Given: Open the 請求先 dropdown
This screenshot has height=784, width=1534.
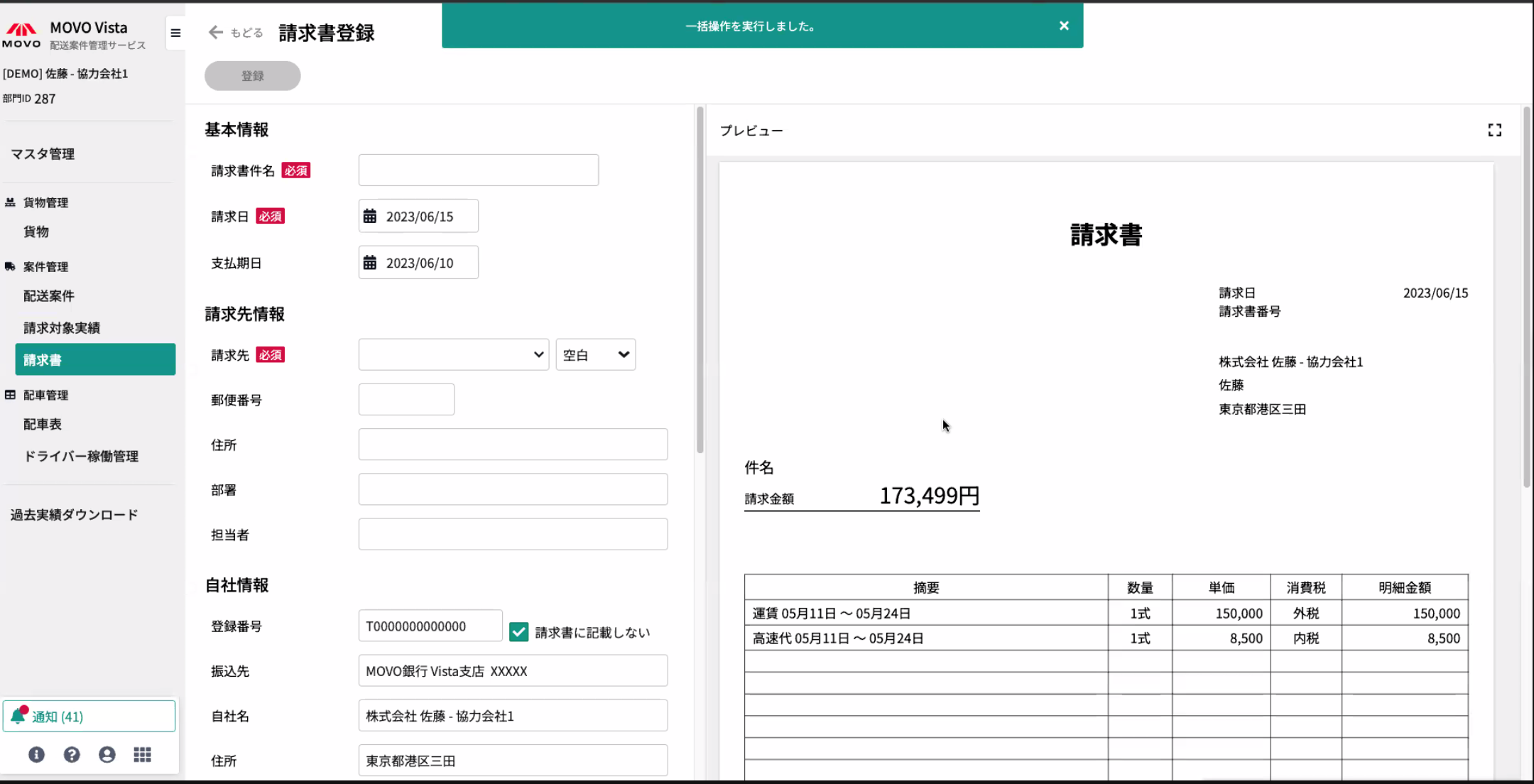Looking at the screenshot, I should [453, 354].
